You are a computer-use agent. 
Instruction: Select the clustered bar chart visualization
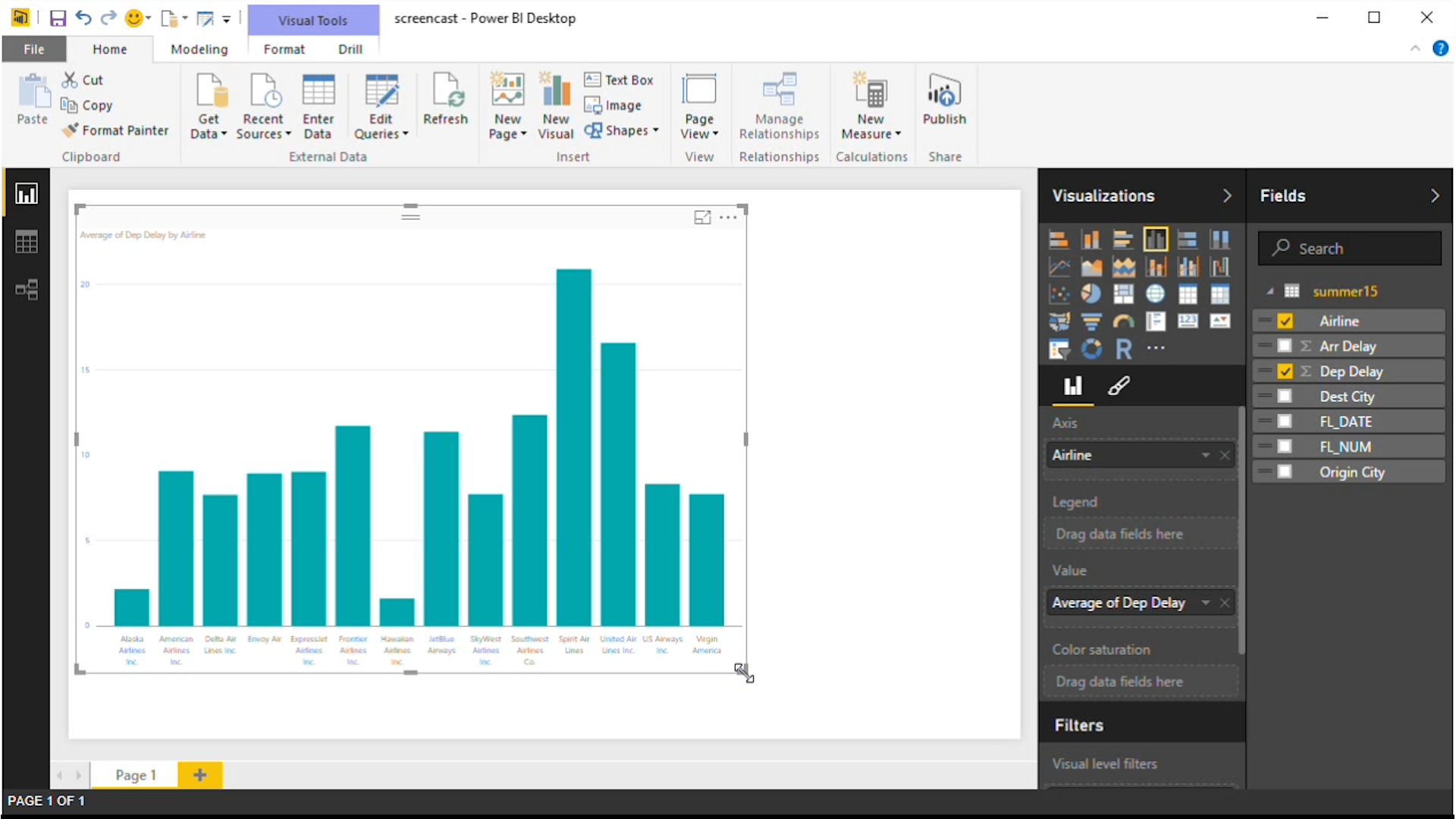pos(1123,240)
